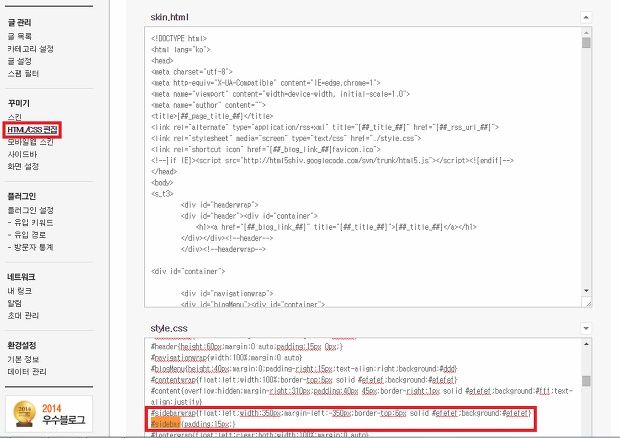Click the <h1> blog title link line
This screenshot has width=620, height=438.
[x=336, y=227]
